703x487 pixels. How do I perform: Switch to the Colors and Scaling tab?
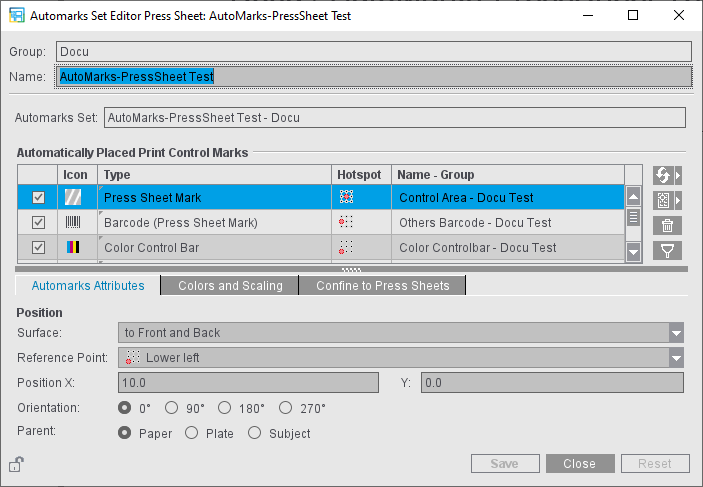230,286
